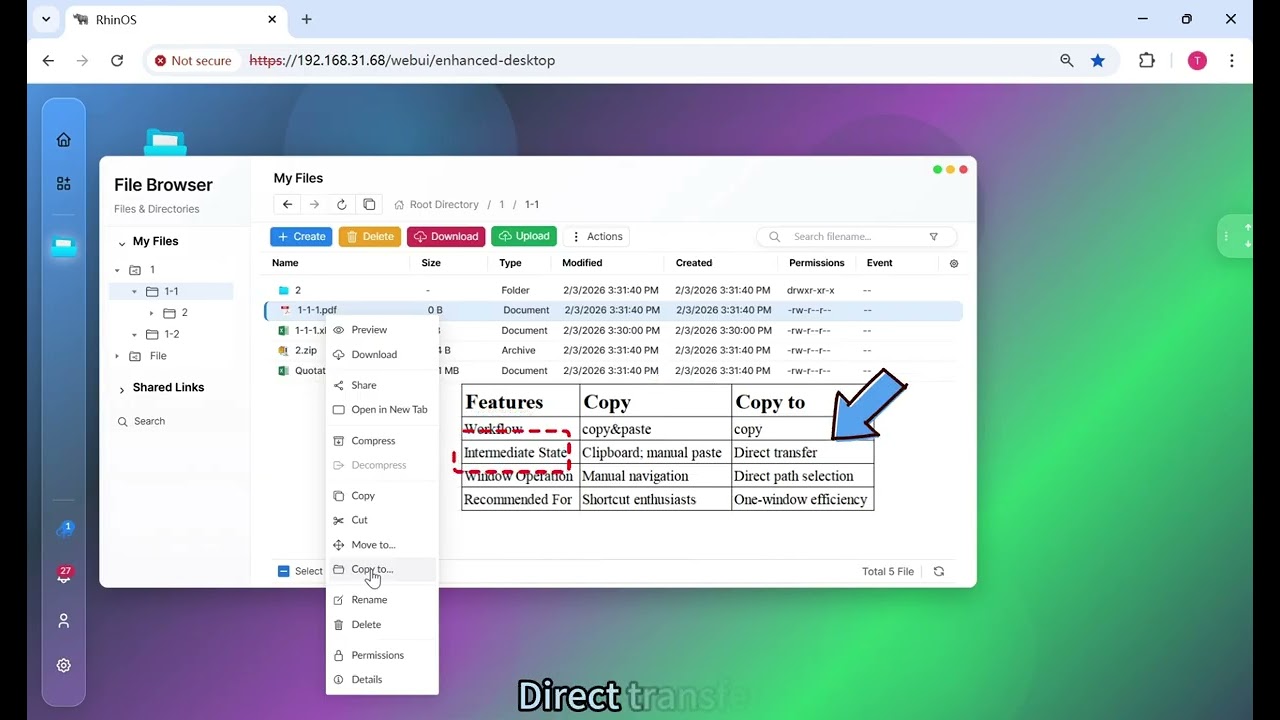Open the user account icon in sidebar
1280x720 pixels.
[64, 621]
